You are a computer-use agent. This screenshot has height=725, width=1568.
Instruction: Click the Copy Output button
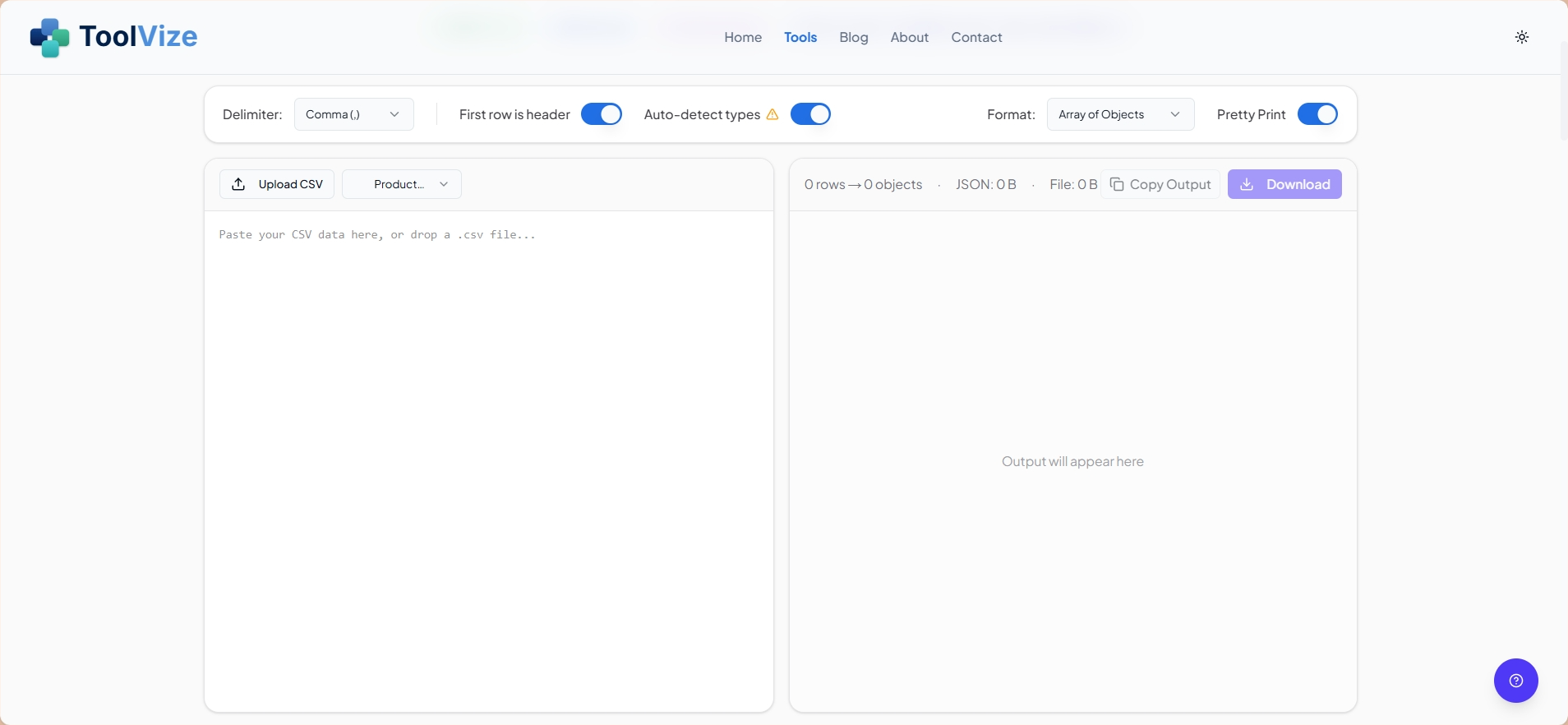(x=1160, y=184)
